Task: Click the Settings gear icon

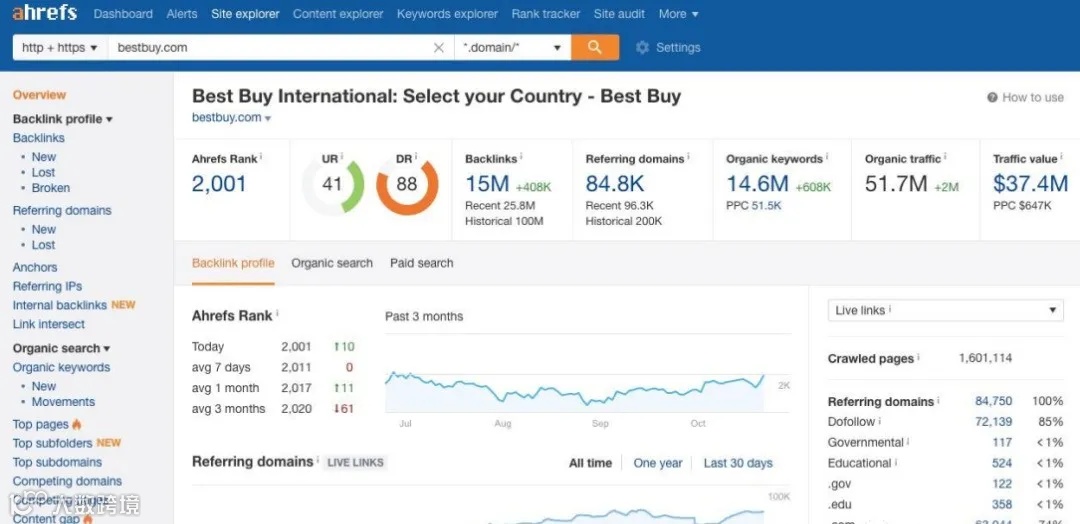Action: [x=642, y=48]
